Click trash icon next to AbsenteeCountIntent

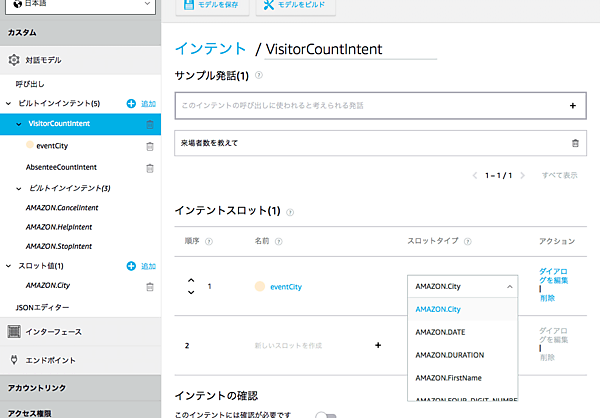coord(150,167)
